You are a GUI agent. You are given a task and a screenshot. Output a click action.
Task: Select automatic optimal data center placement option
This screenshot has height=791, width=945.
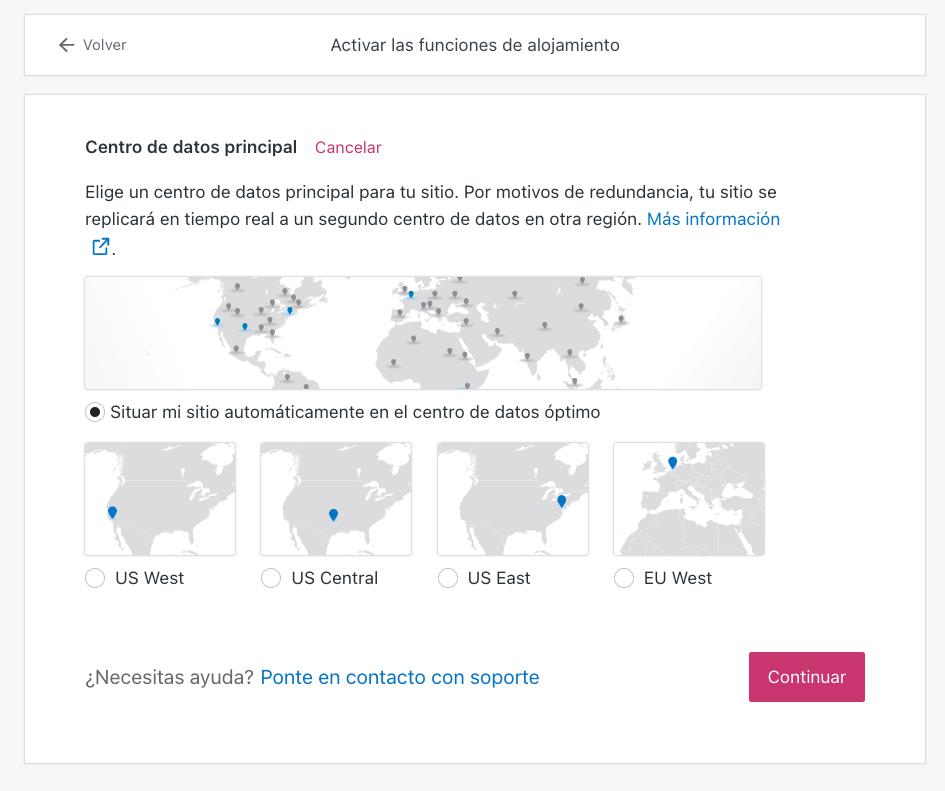[95, 412]
